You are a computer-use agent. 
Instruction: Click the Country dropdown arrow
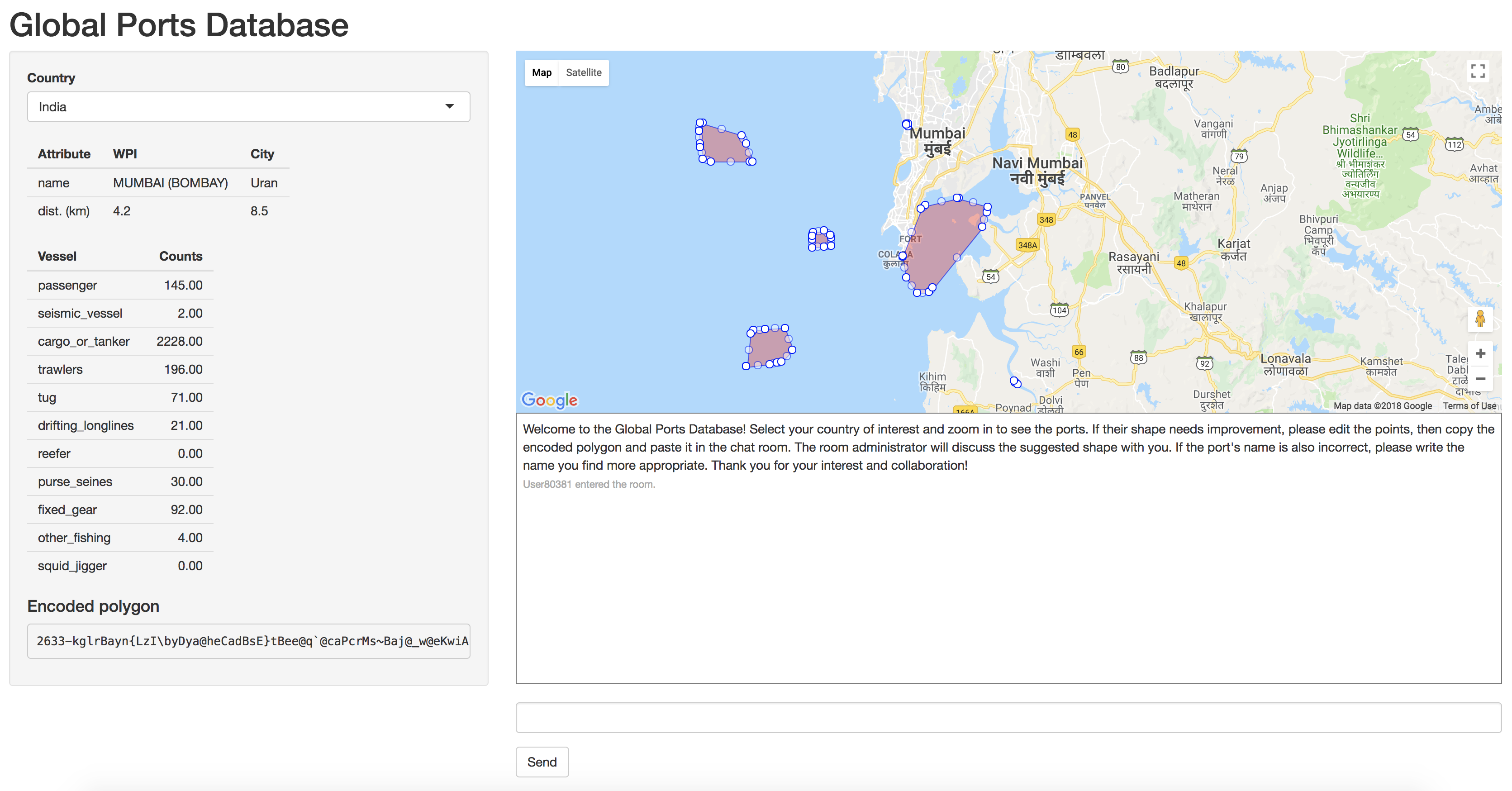449,107
